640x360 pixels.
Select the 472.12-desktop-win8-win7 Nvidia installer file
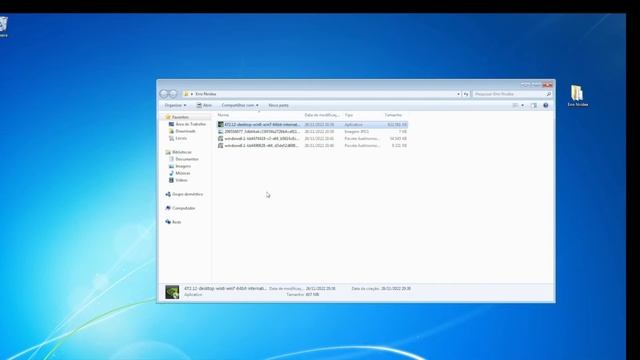point(312,124)
